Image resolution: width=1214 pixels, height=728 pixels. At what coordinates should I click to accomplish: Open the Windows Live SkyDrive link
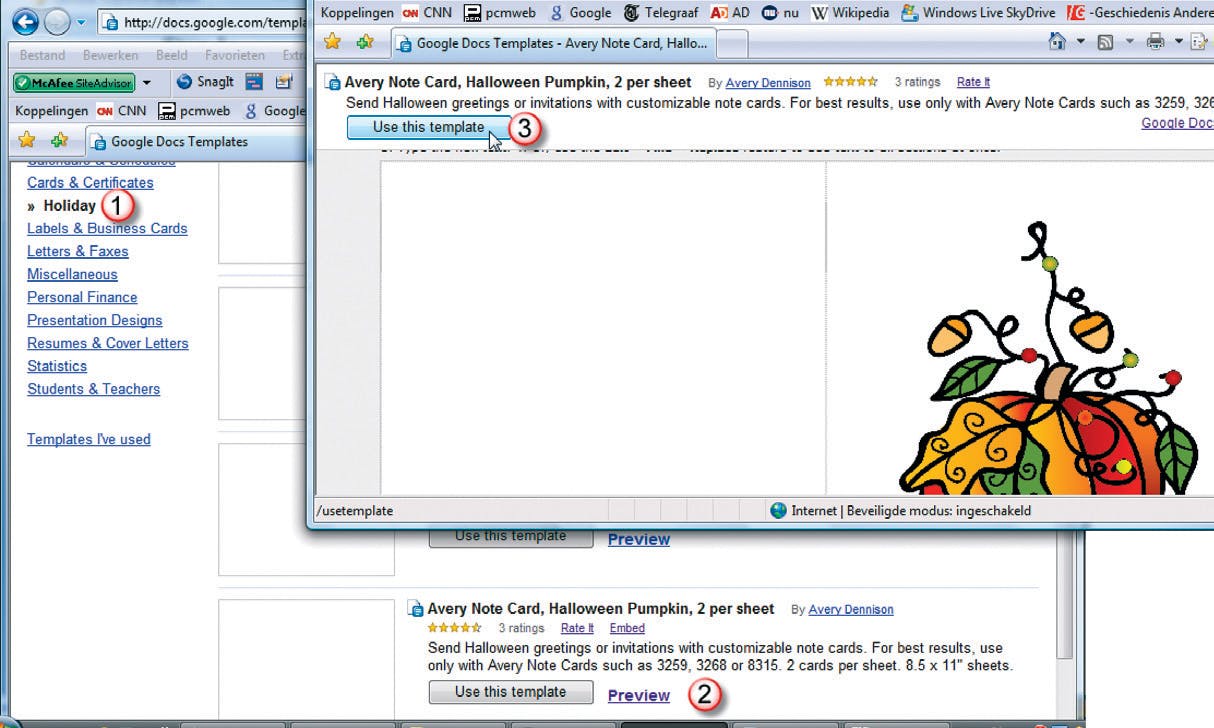978,13
